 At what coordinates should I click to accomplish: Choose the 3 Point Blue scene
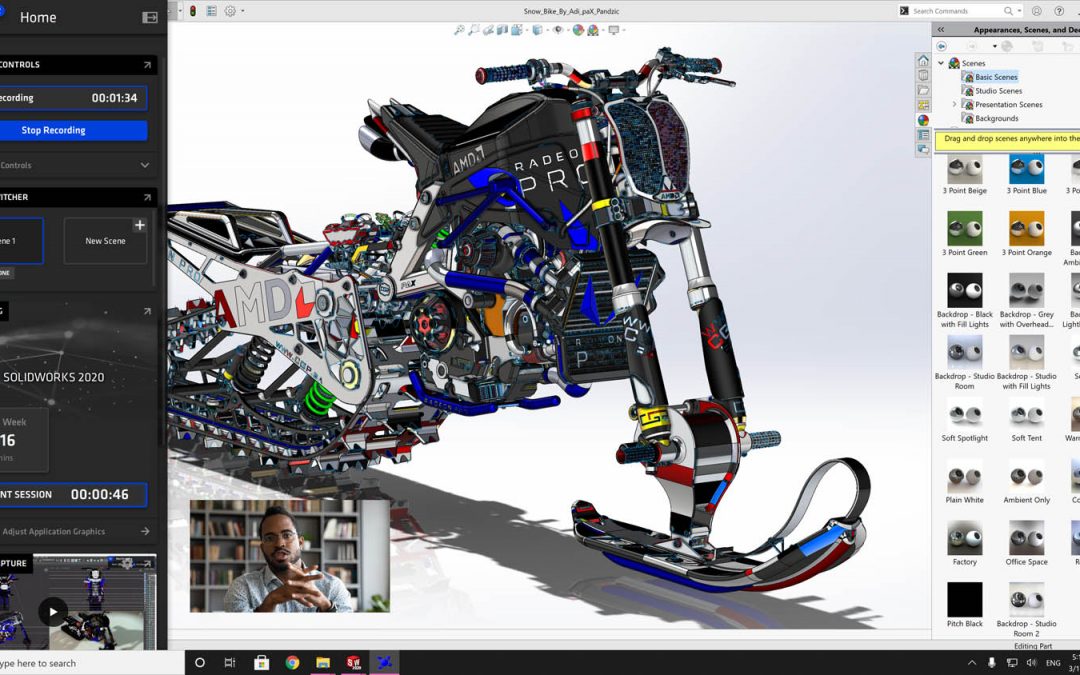click(1026, 175)
